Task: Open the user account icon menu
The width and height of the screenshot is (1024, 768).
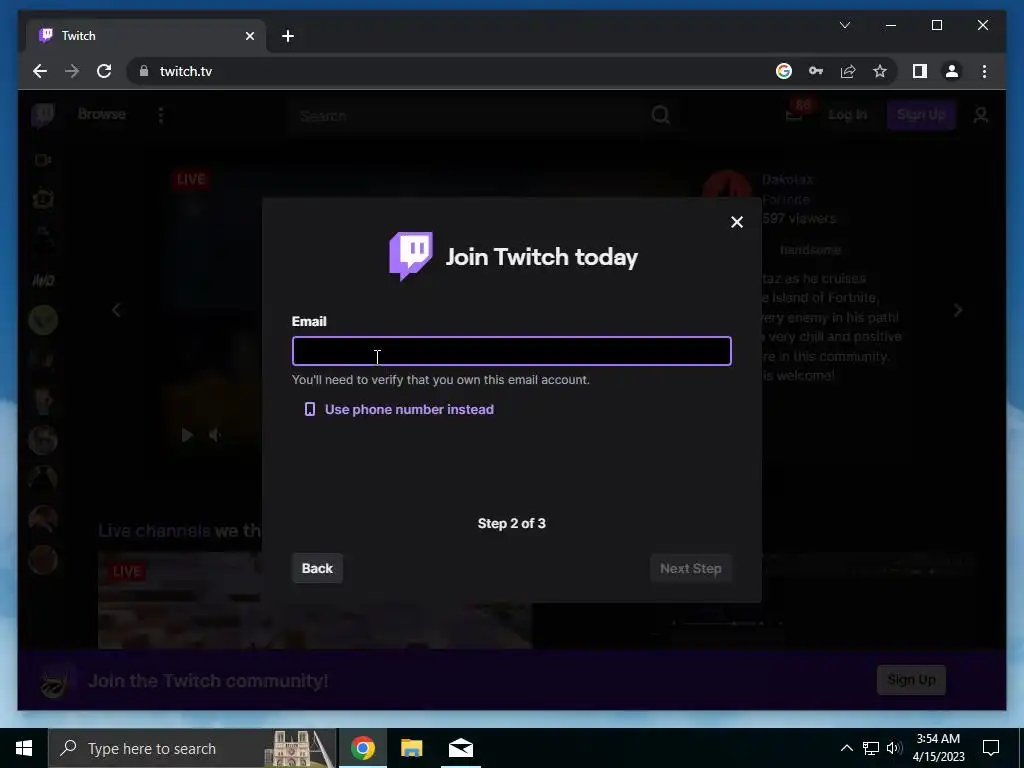Action: click(980, 116)
